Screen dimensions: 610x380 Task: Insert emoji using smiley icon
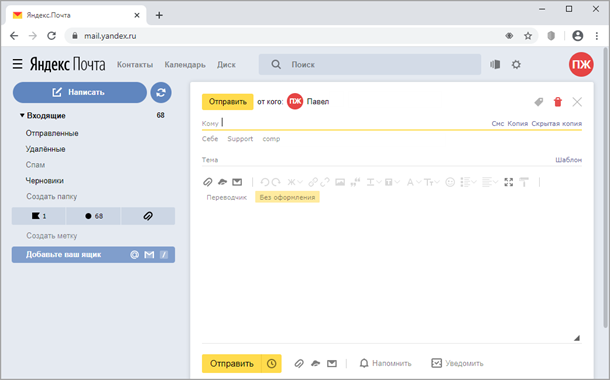(x=450, y=182)
